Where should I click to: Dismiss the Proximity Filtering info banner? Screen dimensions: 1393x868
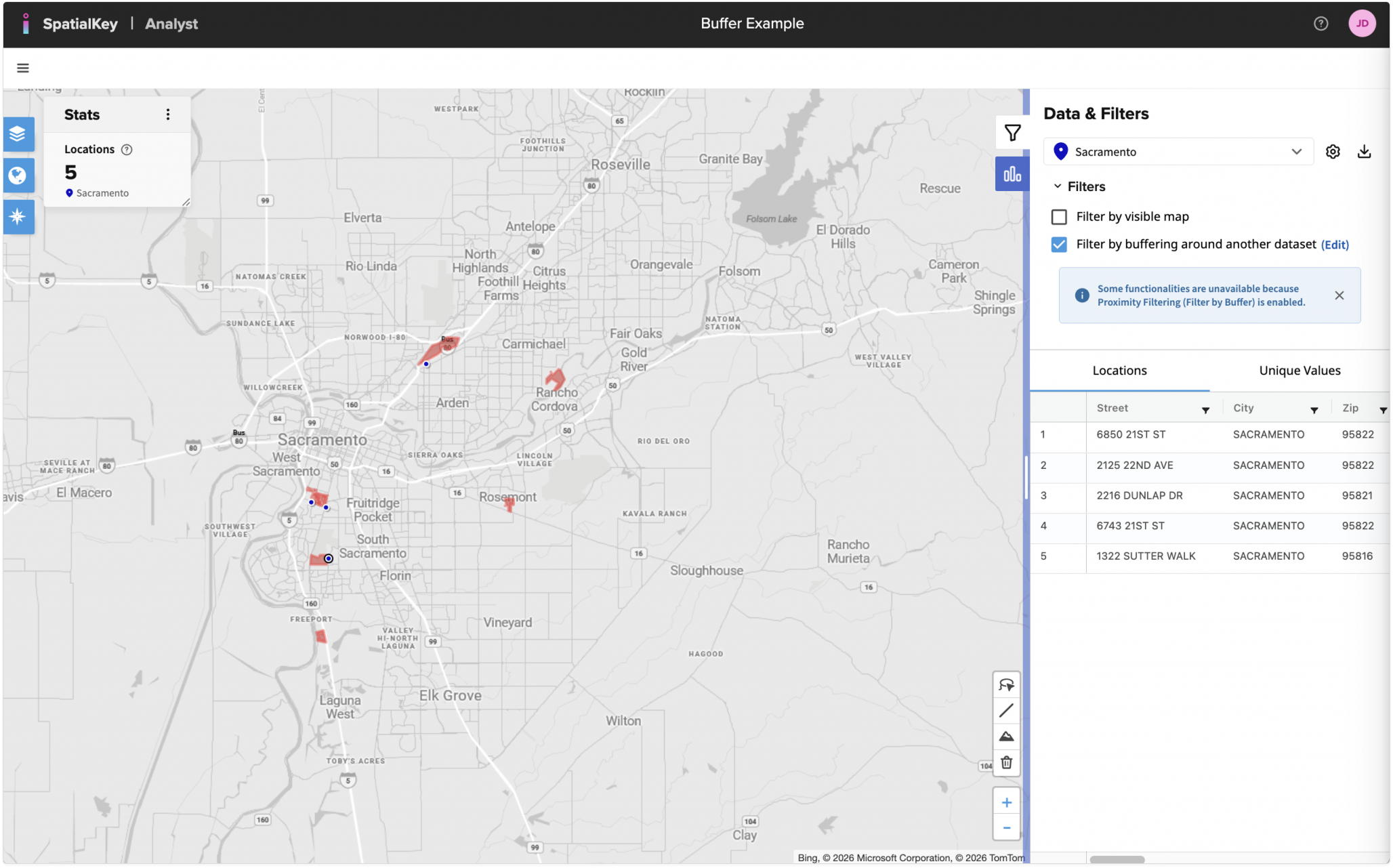click(1339, 295)
